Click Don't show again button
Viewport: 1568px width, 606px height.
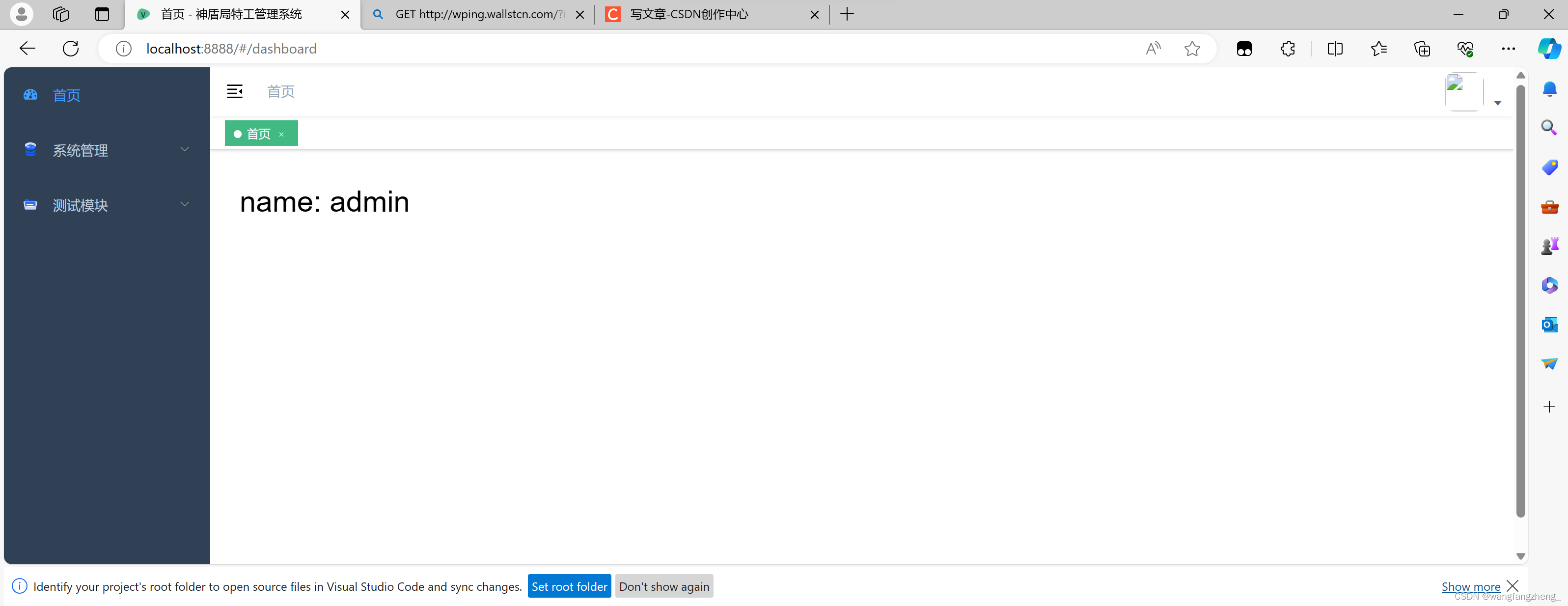point(664,586)
